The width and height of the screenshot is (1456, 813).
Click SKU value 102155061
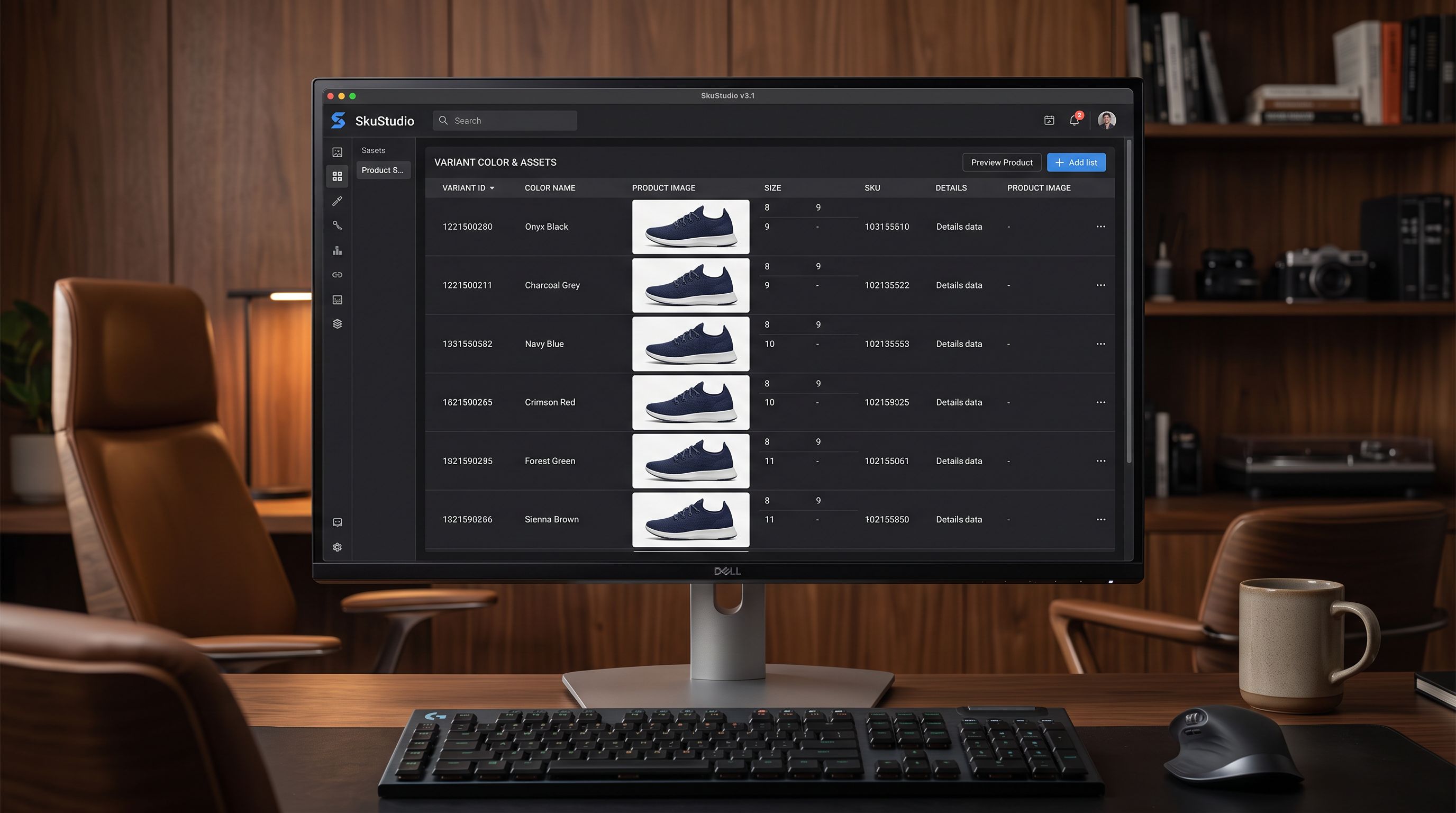pos(887,461)
